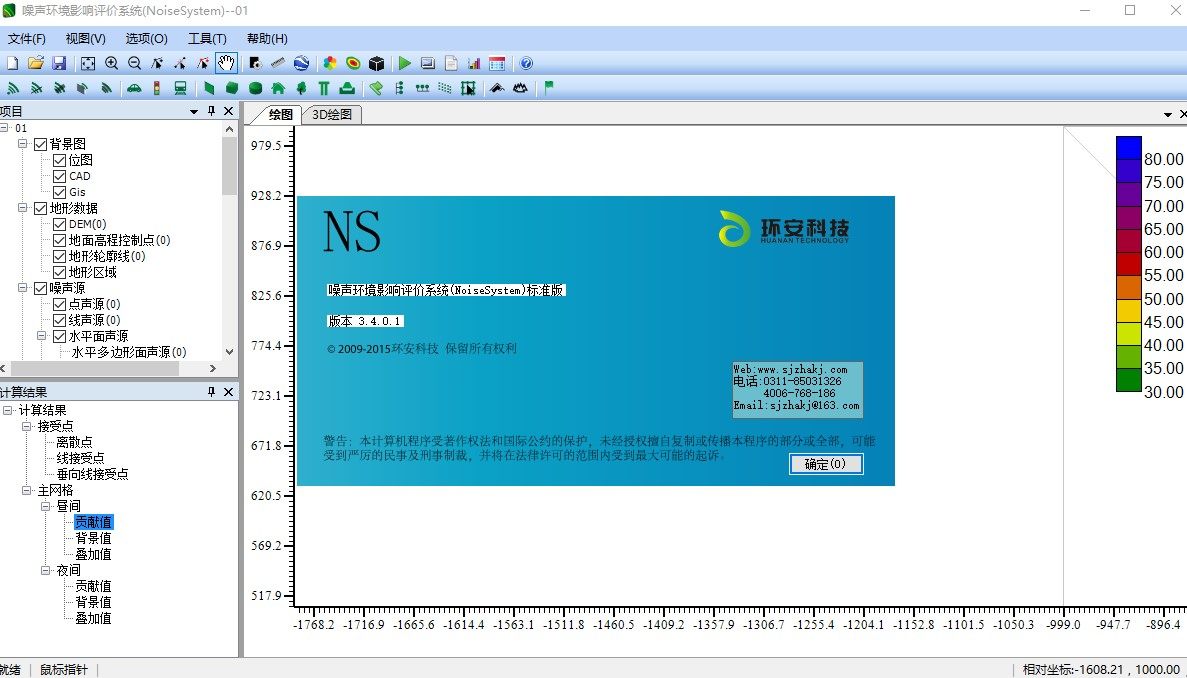The height and width of the screenshot is (678, 1187).
Task: Open the 项目 panel dropdown arrow
Action: coord(195,111)
